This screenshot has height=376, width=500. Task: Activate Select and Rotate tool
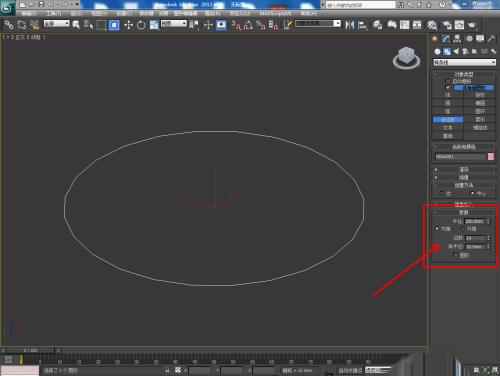(x=141, y=25)
